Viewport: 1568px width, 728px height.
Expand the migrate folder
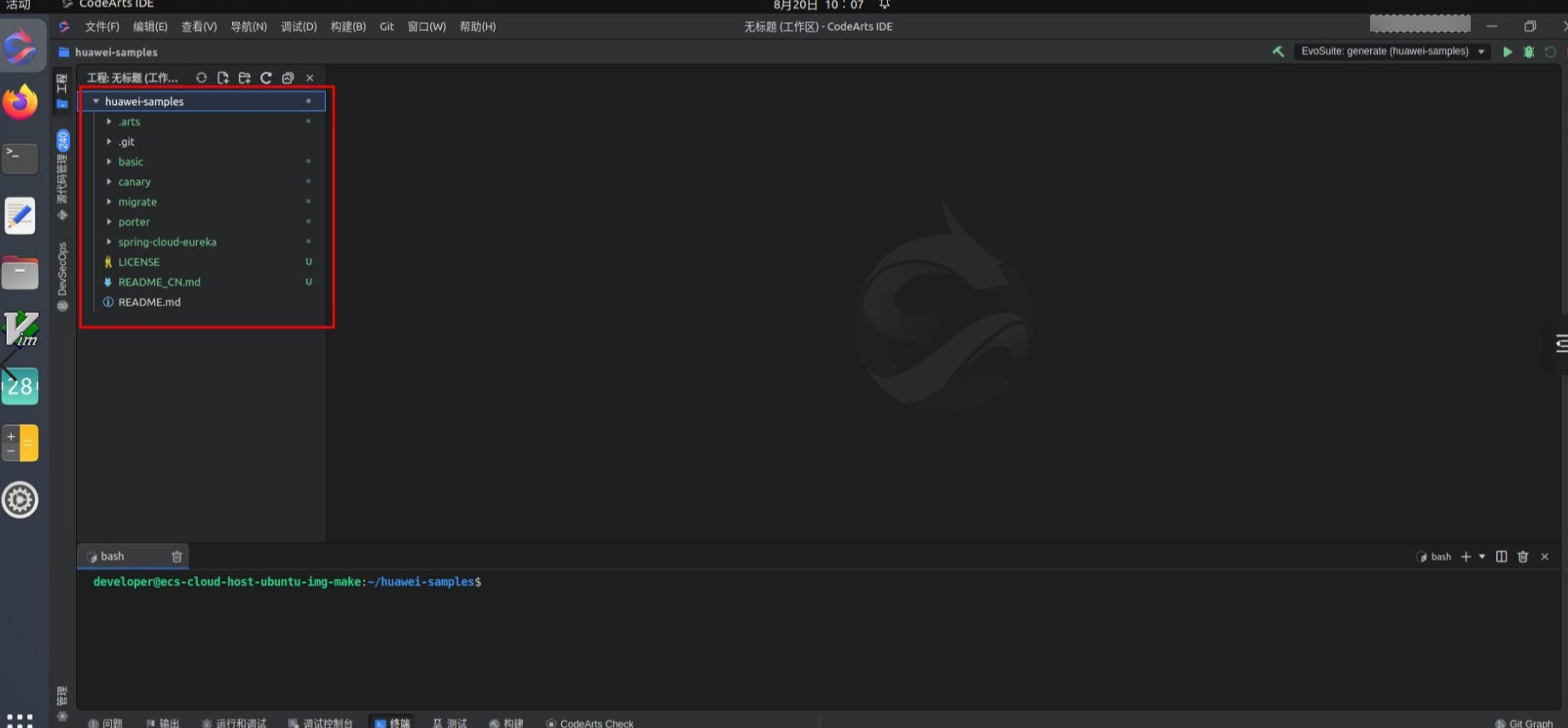pyautogui.click(x=109, y=202)
